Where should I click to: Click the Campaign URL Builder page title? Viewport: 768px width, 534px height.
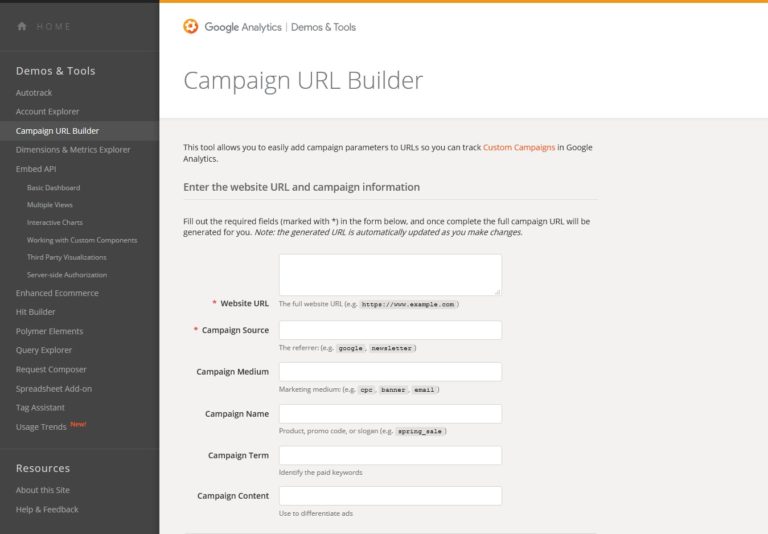point(303,80)
